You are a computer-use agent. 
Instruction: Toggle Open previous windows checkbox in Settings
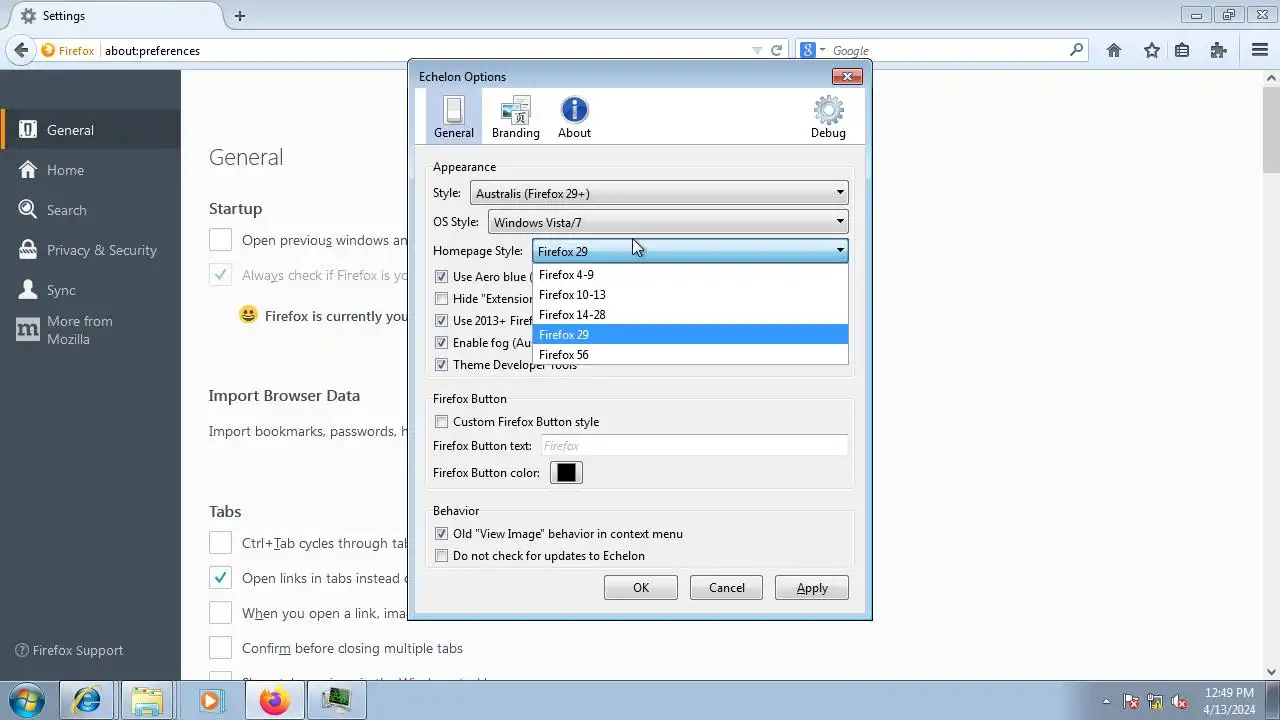pyautogui.click(x=220, y=240)
